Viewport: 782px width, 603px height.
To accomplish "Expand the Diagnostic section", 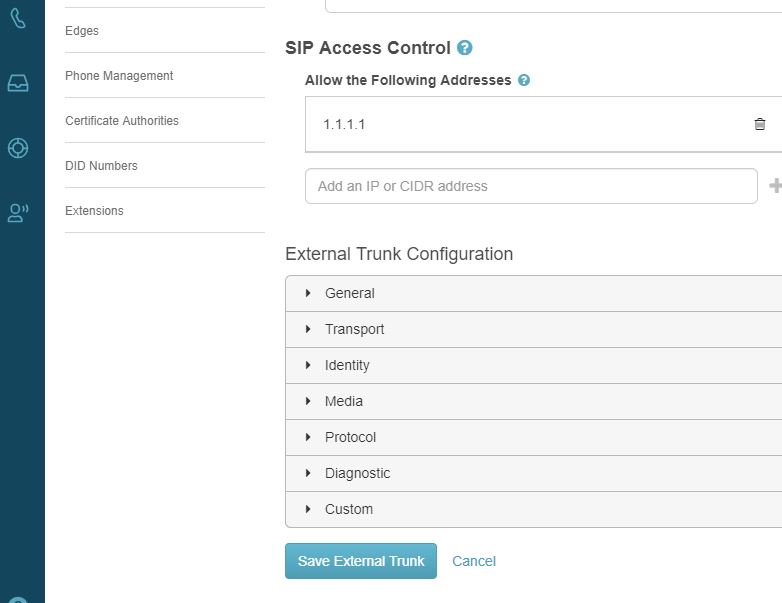I will point(357,473).
